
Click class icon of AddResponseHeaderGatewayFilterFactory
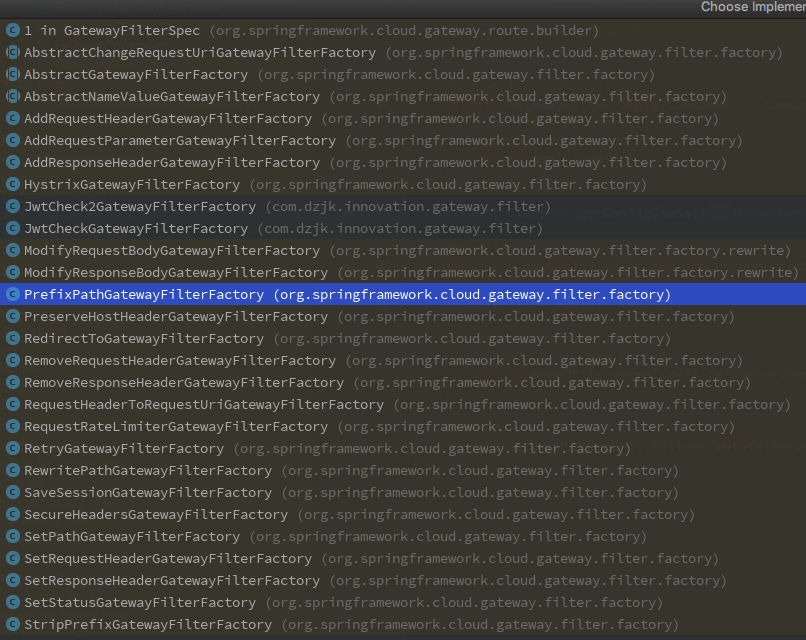click(x=13, y=162)
